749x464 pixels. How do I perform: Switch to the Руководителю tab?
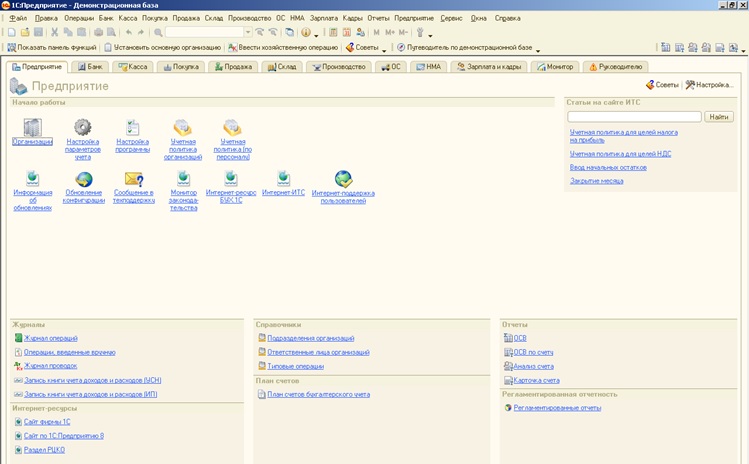(615, 67)
